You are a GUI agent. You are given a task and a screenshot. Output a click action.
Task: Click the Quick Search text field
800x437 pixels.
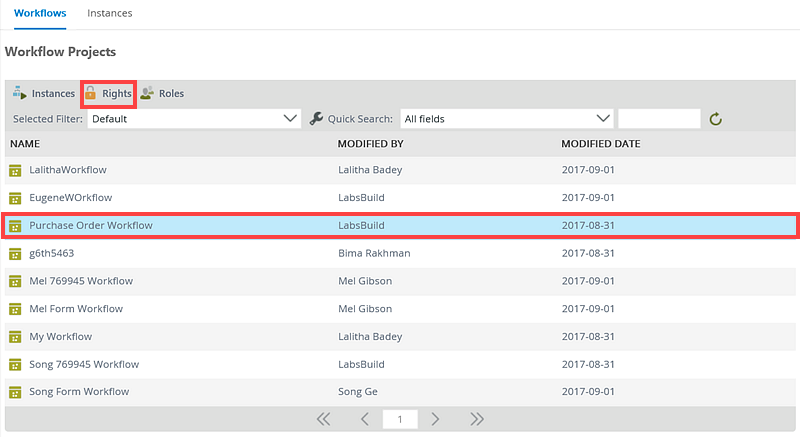pos(659,119)
